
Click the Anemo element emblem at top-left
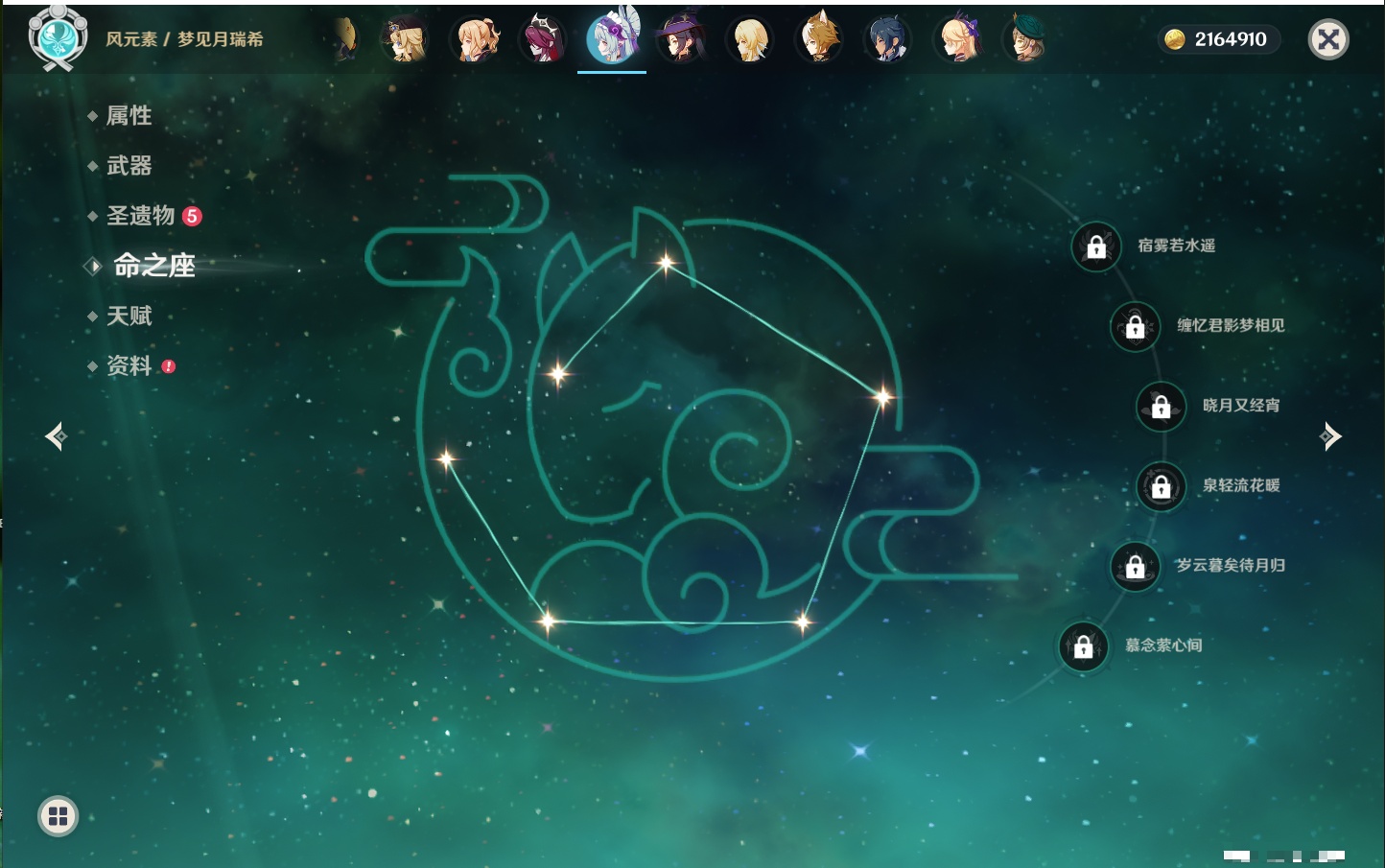[58, 38]
